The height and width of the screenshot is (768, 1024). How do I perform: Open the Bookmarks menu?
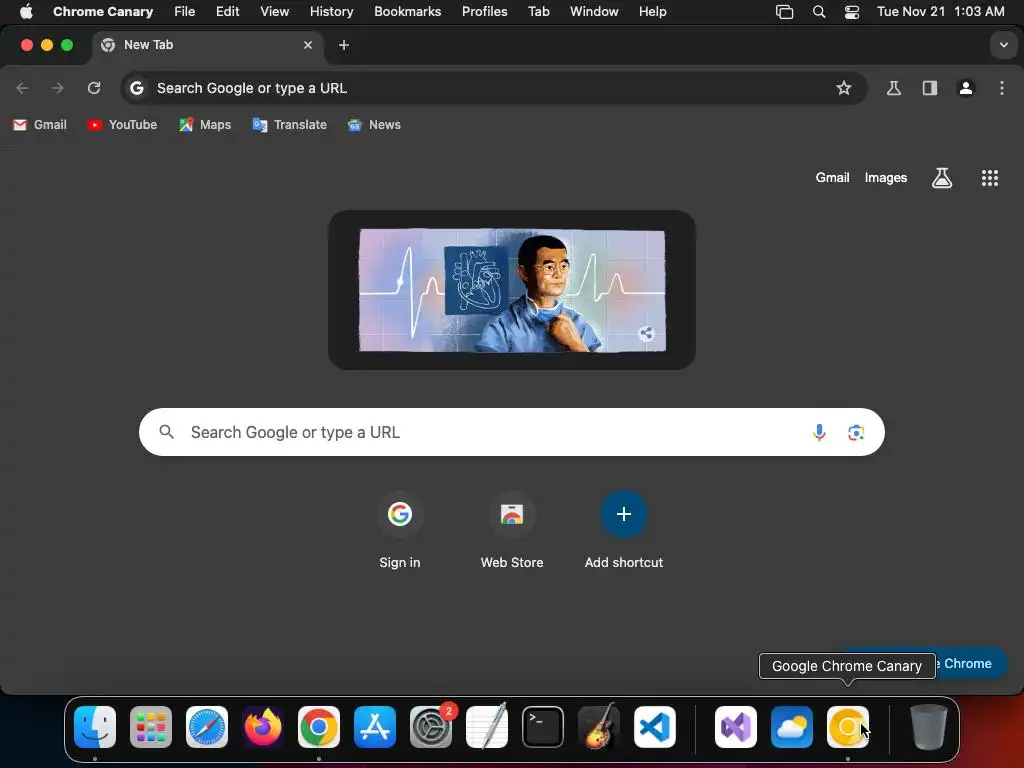[408, 12]
